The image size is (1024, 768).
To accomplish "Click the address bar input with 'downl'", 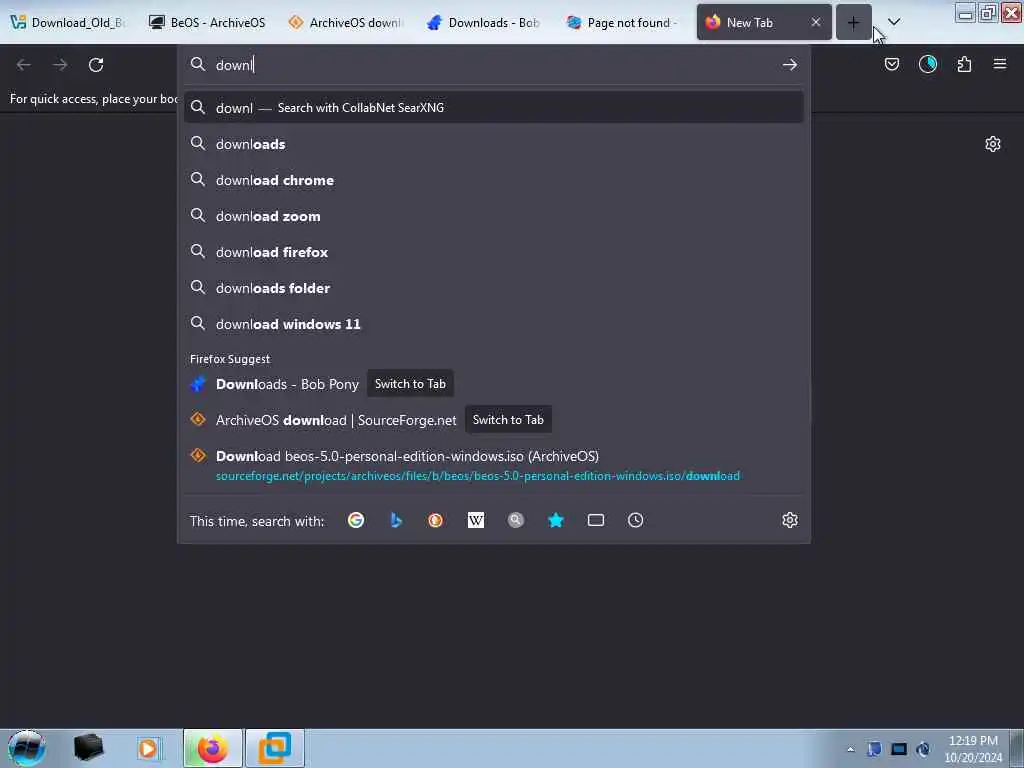I will [x=494, y=65].
